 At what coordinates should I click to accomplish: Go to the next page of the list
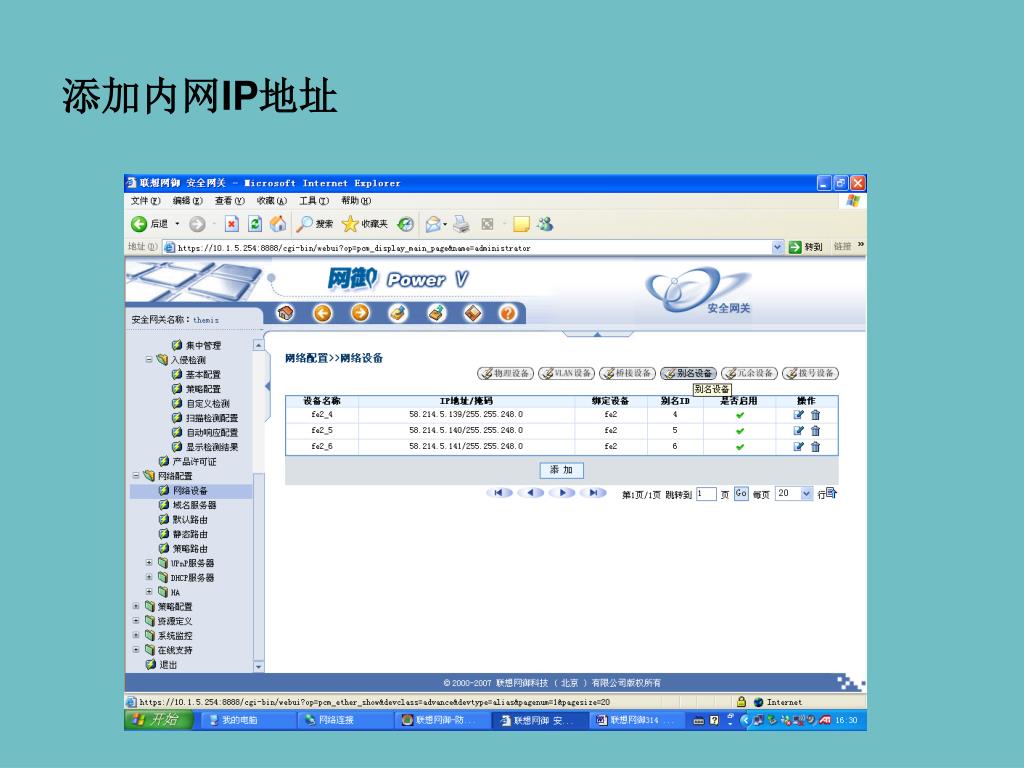pyautogui.click(x=562, y=493)
